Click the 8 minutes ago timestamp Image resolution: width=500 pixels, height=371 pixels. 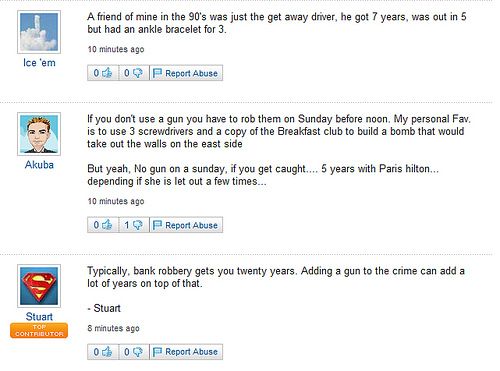113,328
